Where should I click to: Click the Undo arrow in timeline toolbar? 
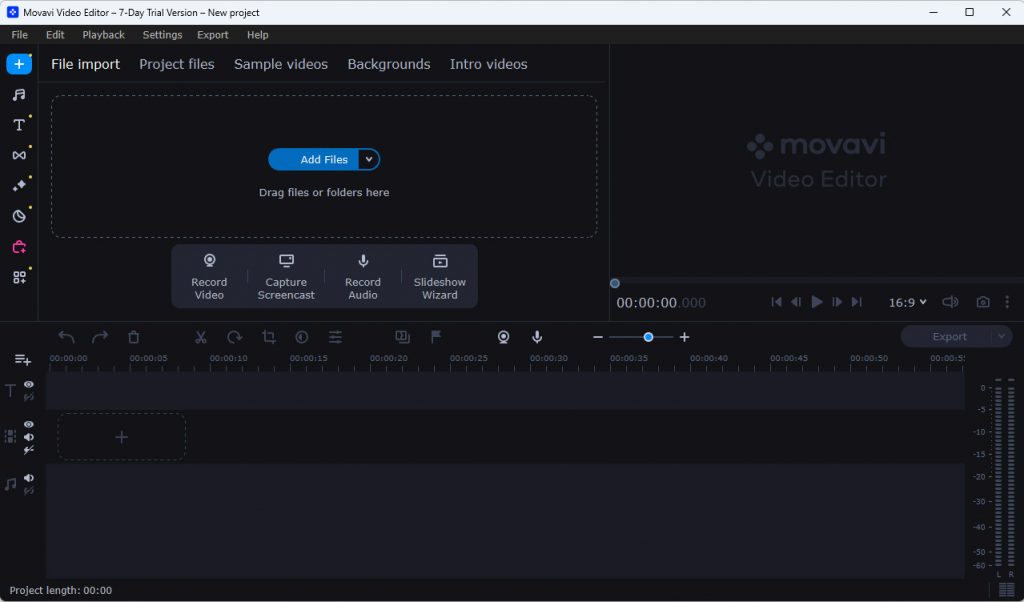[66, 337]
